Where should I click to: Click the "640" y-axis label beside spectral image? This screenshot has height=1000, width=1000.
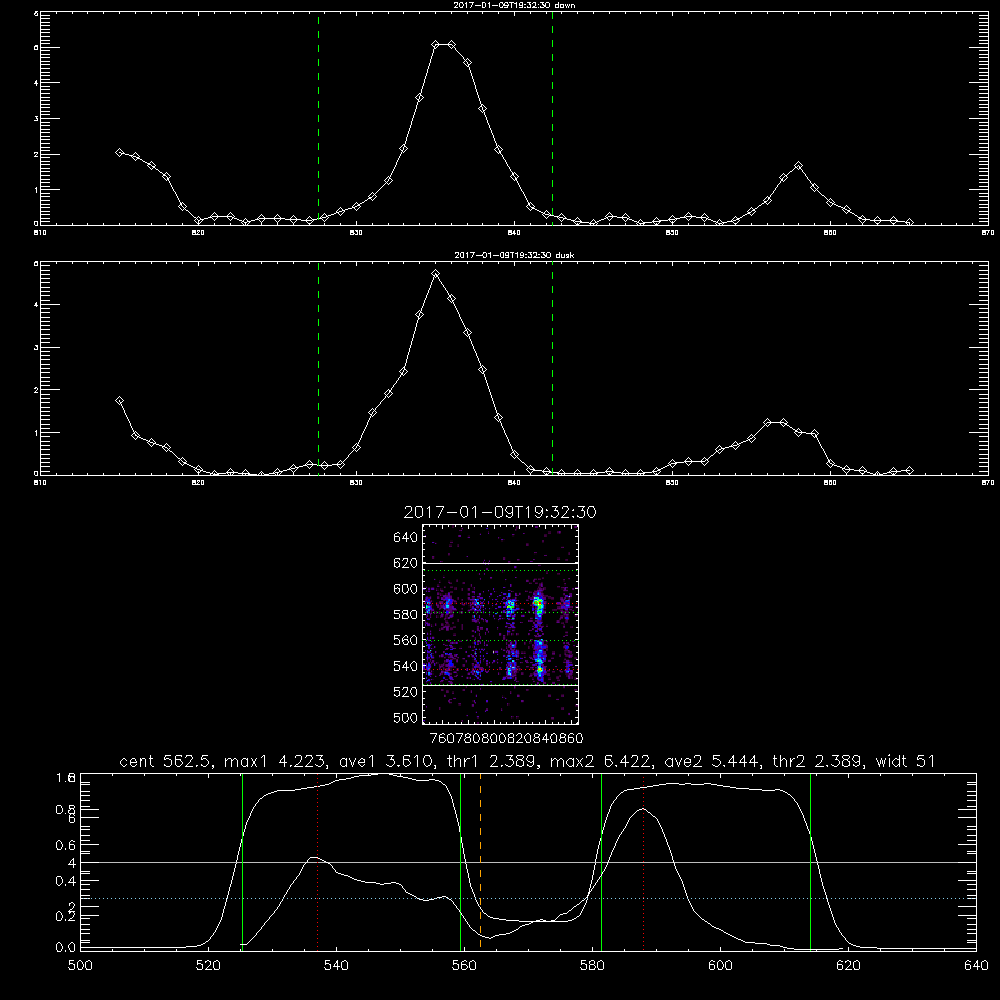coord(406,538)
